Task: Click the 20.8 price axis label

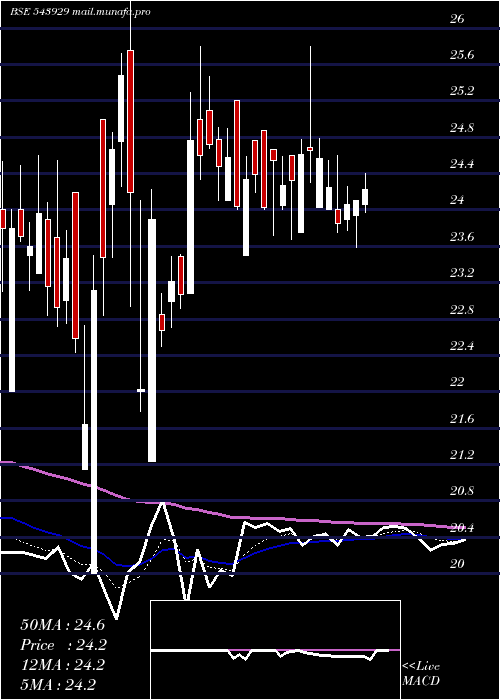Action: (462, 491)
